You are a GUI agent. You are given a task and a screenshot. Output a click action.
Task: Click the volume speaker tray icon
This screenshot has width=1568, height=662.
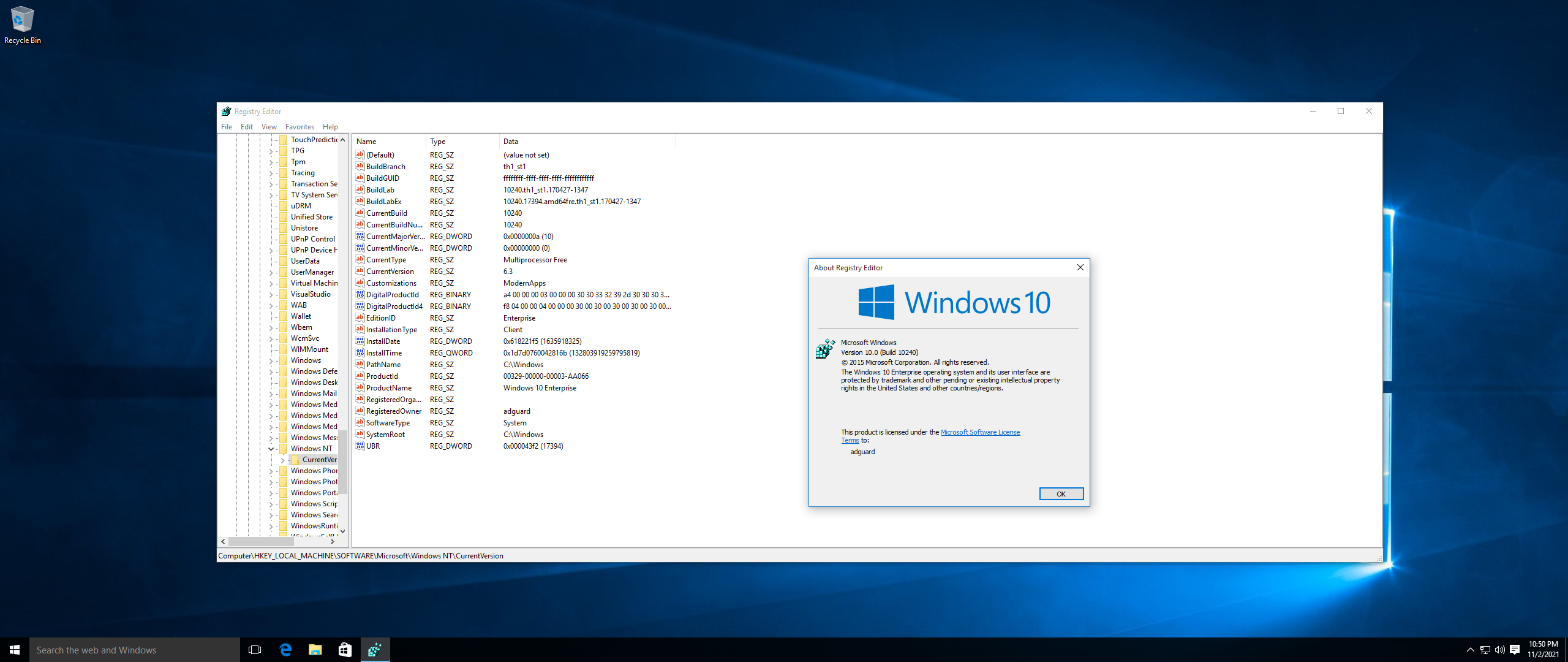click(1499, 650)
